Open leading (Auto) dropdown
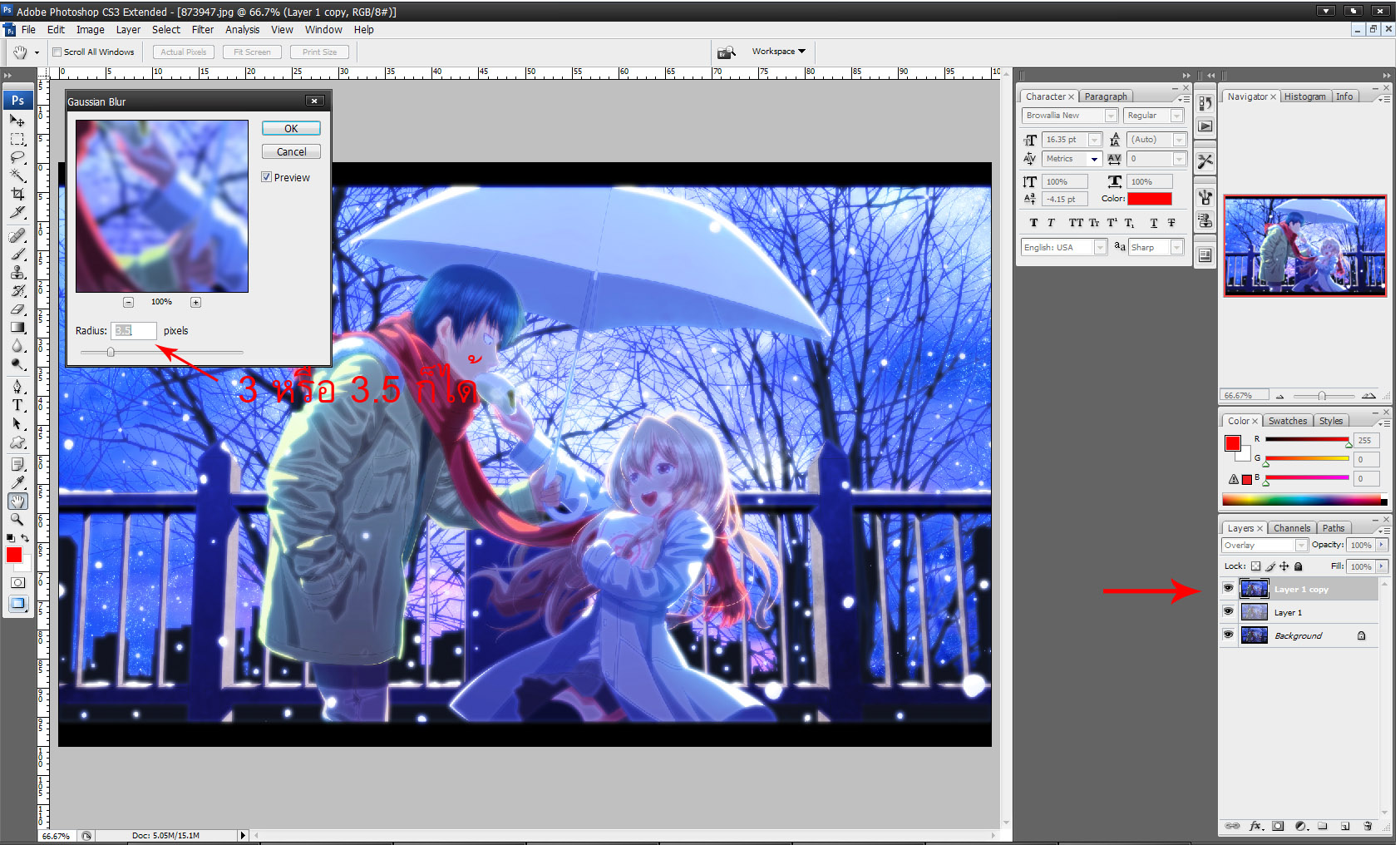Screen dimensions: 1400x845 [x=1179, y=140]
